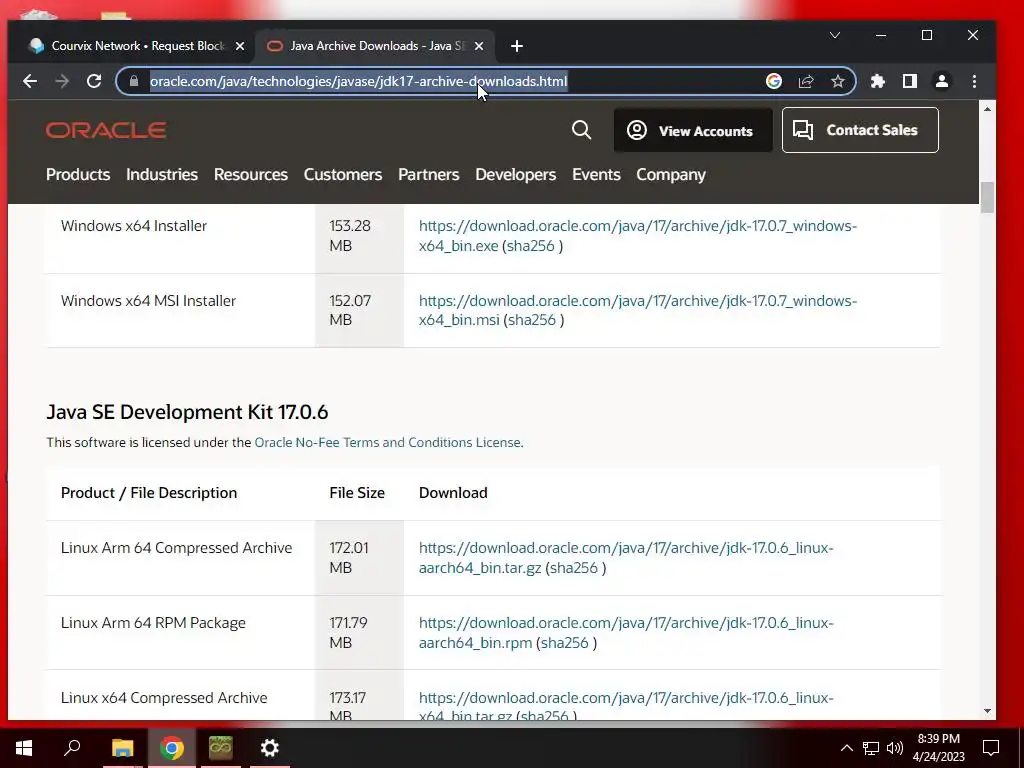
Task: Open Settings gear in the taskbar
Action: [x=269, y=748]
